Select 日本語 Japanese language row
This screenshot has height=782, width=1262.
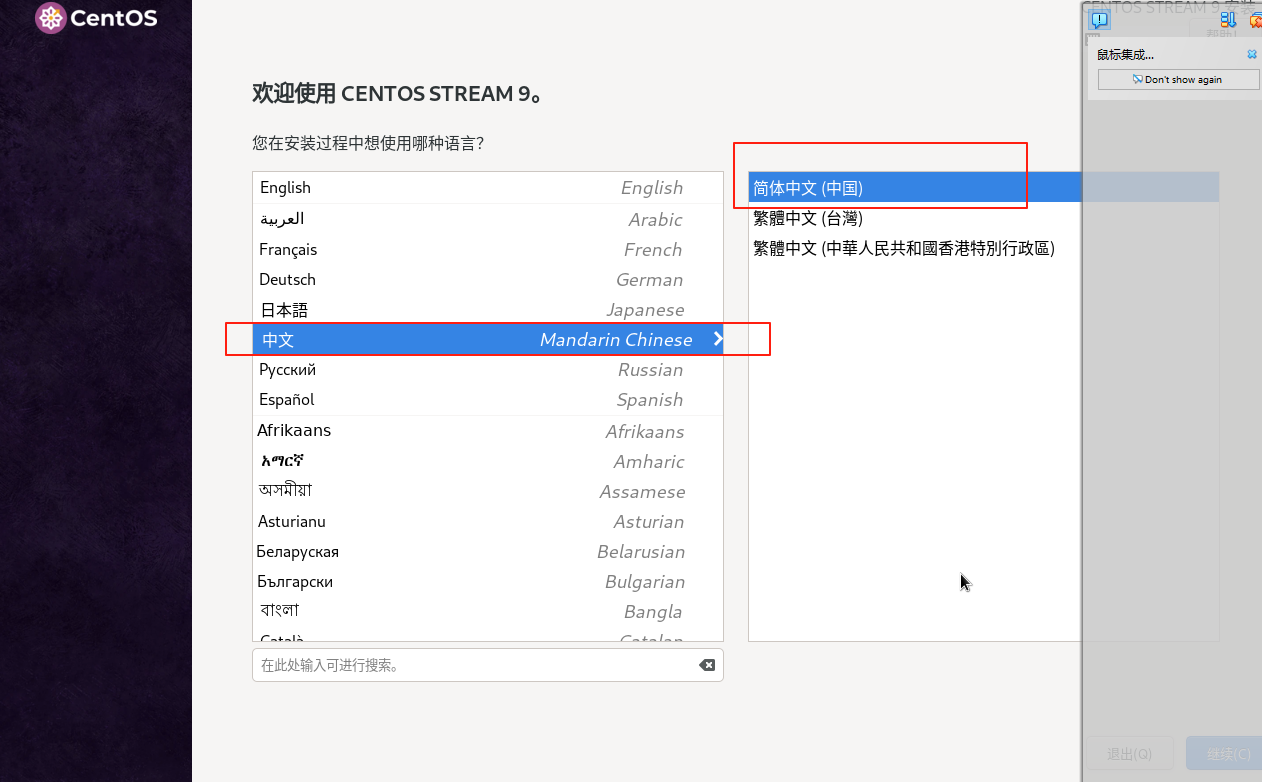(488, 309)
